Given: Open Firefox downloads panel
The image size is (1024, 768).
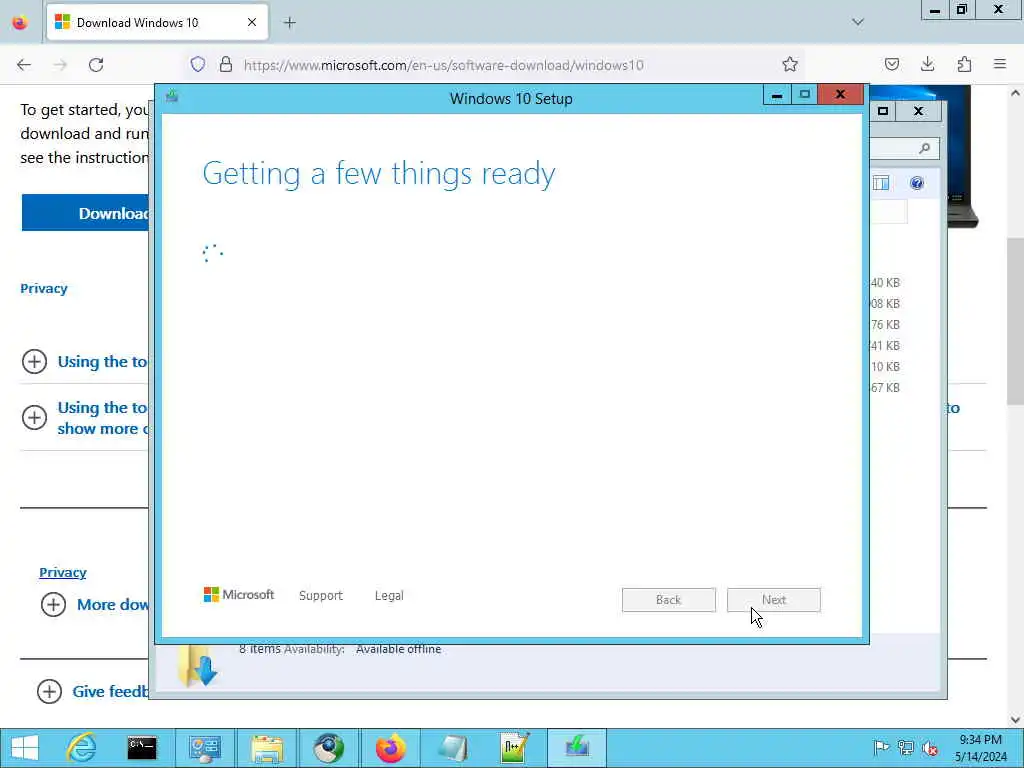Looking at the screenshot, I should 927,64.
